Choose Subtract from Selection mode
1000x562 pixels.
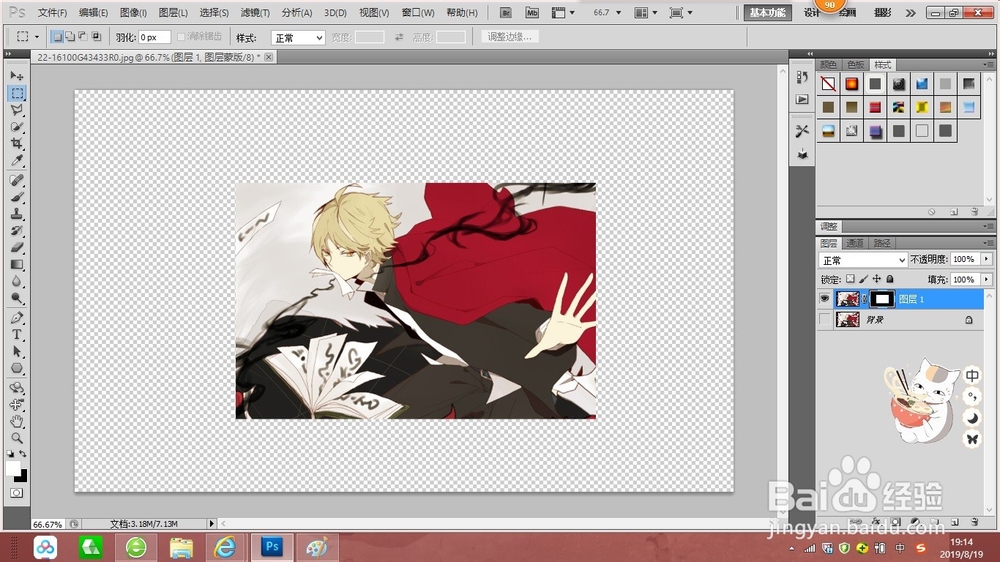82,37
